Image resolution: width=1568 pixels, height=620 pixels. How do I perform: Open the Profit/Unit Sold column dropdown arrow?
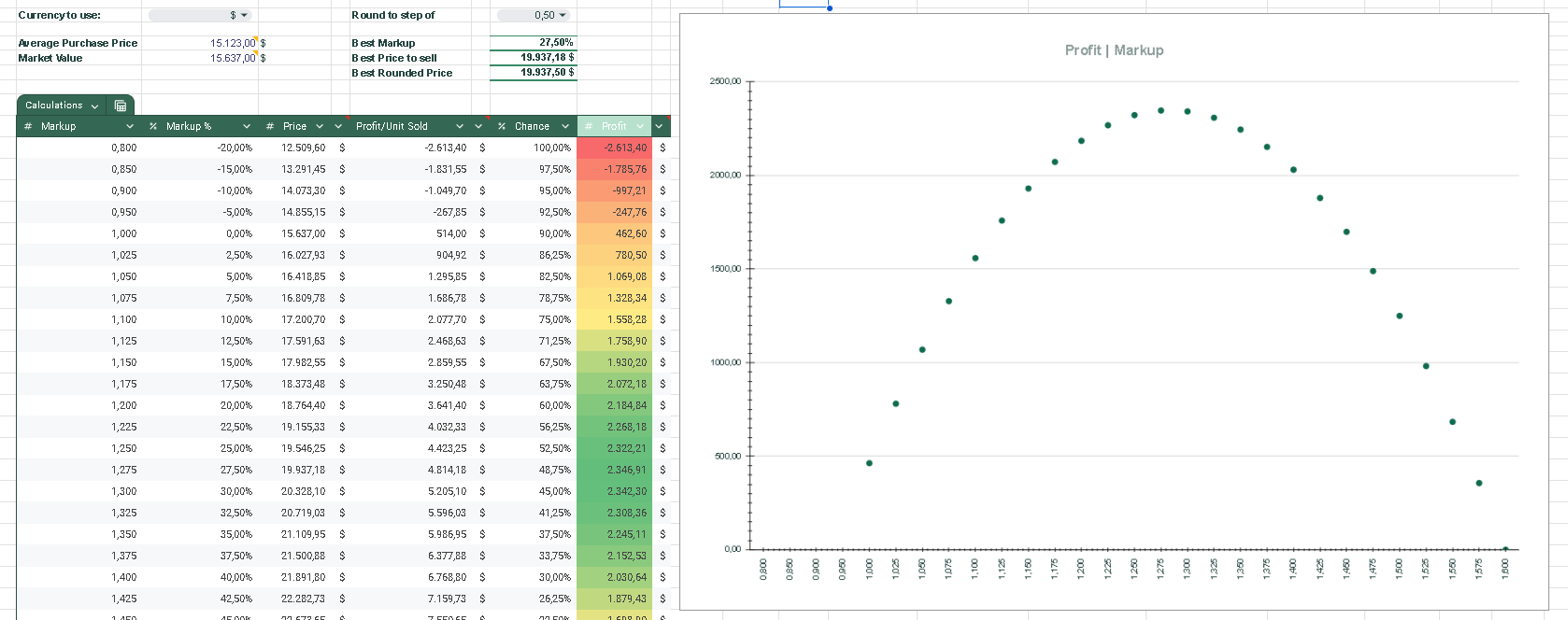tap(460, 126)
